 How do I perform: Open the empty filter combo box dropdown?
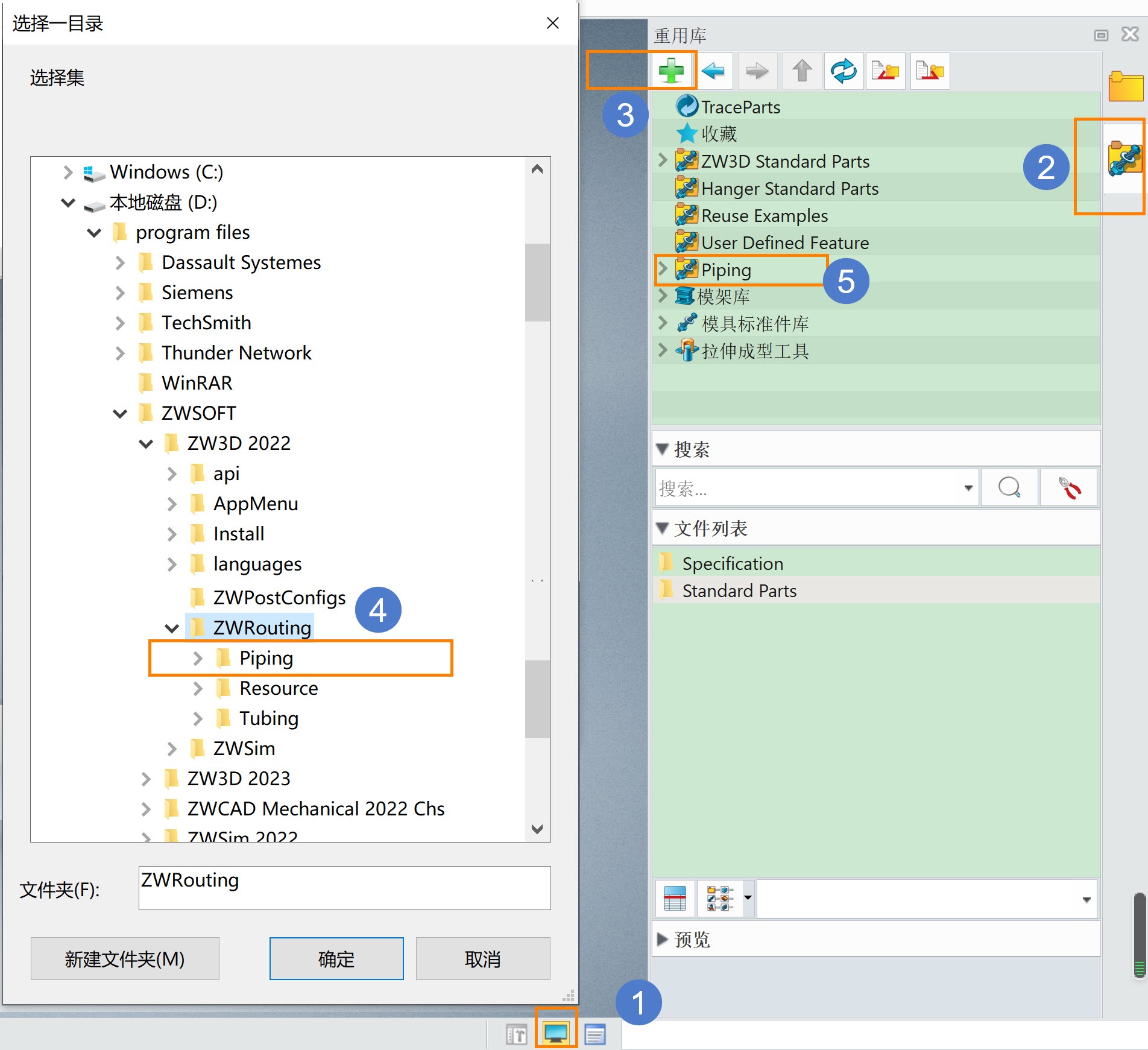(x=1086, y=899)
